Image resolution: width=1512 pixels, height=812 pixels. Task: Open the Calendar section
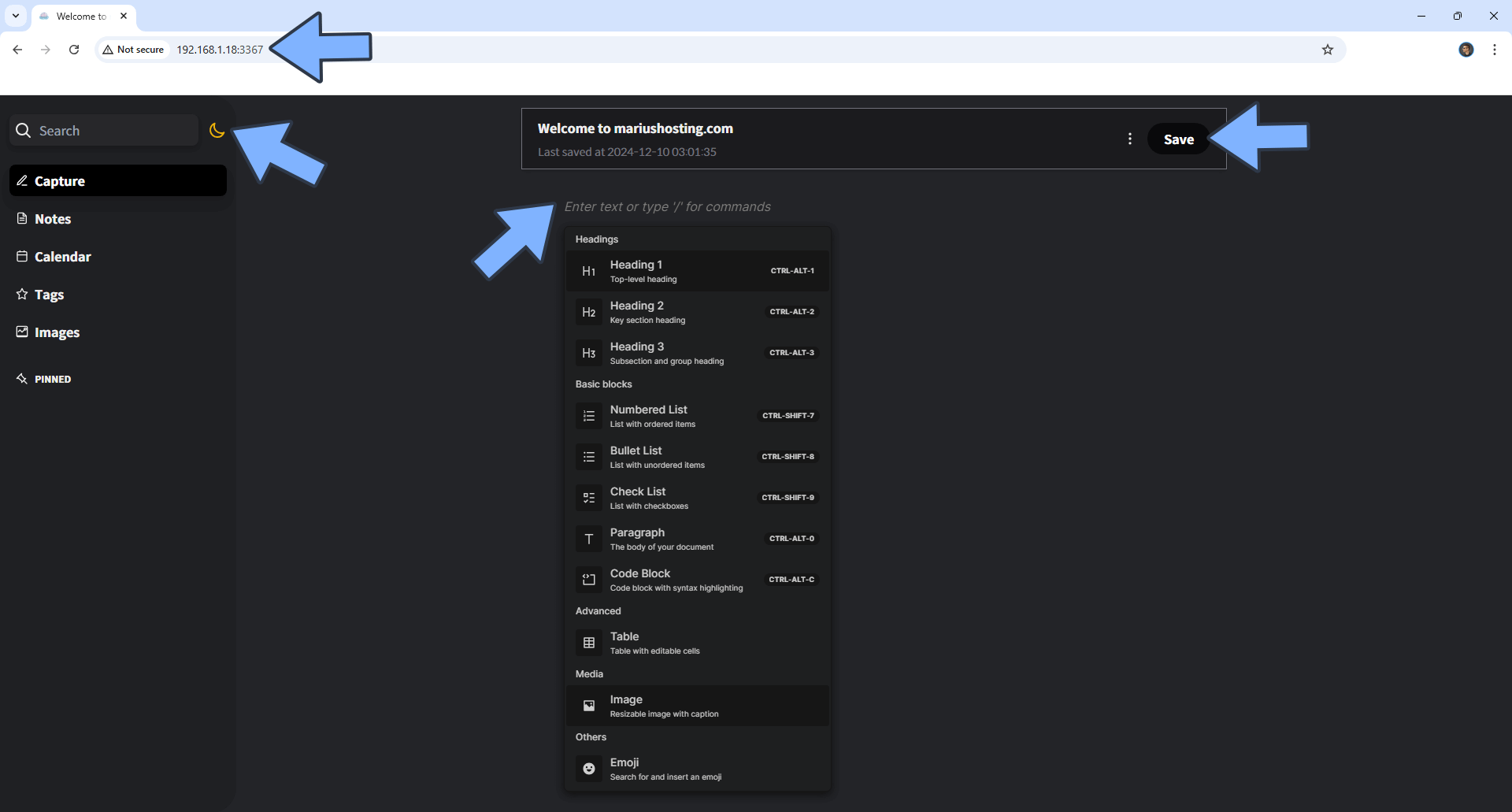pyautogui.click(x=118, y=257)
